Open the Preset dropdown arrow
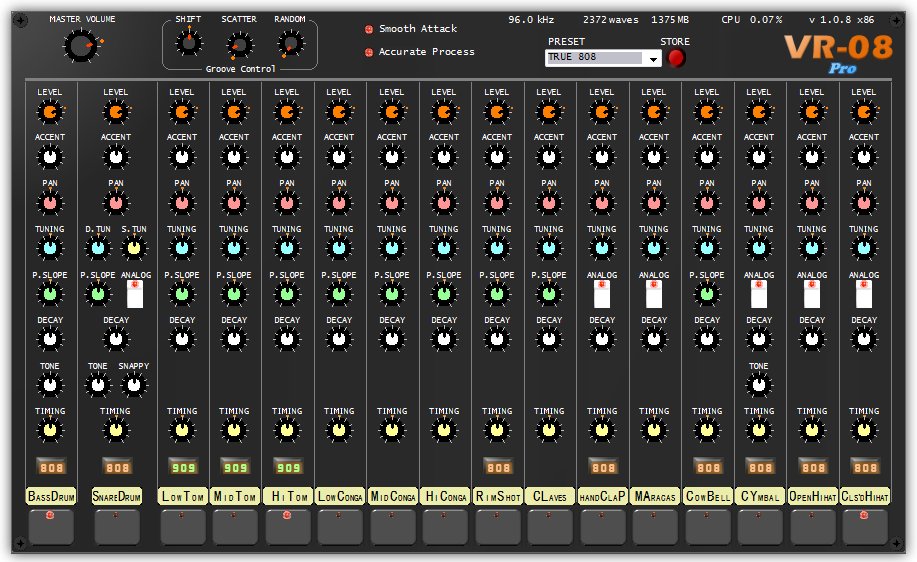 [652, 58]
